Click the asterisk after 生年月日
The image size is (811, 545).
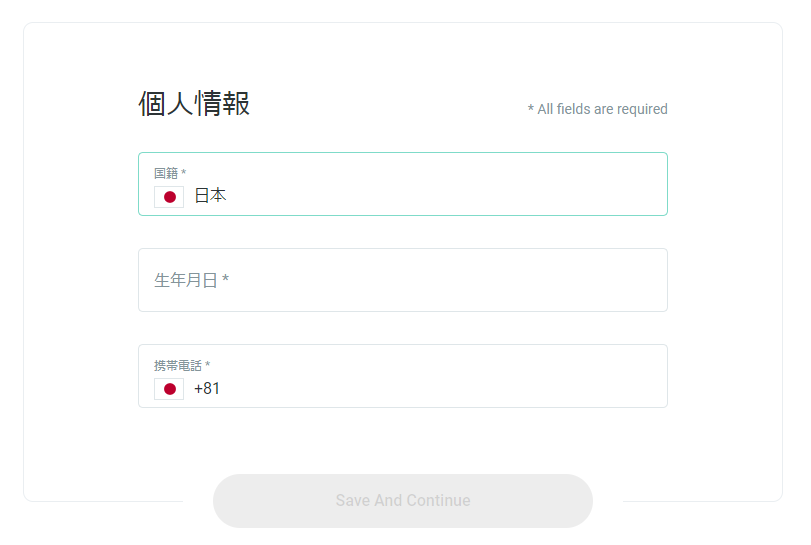[226, 278]
